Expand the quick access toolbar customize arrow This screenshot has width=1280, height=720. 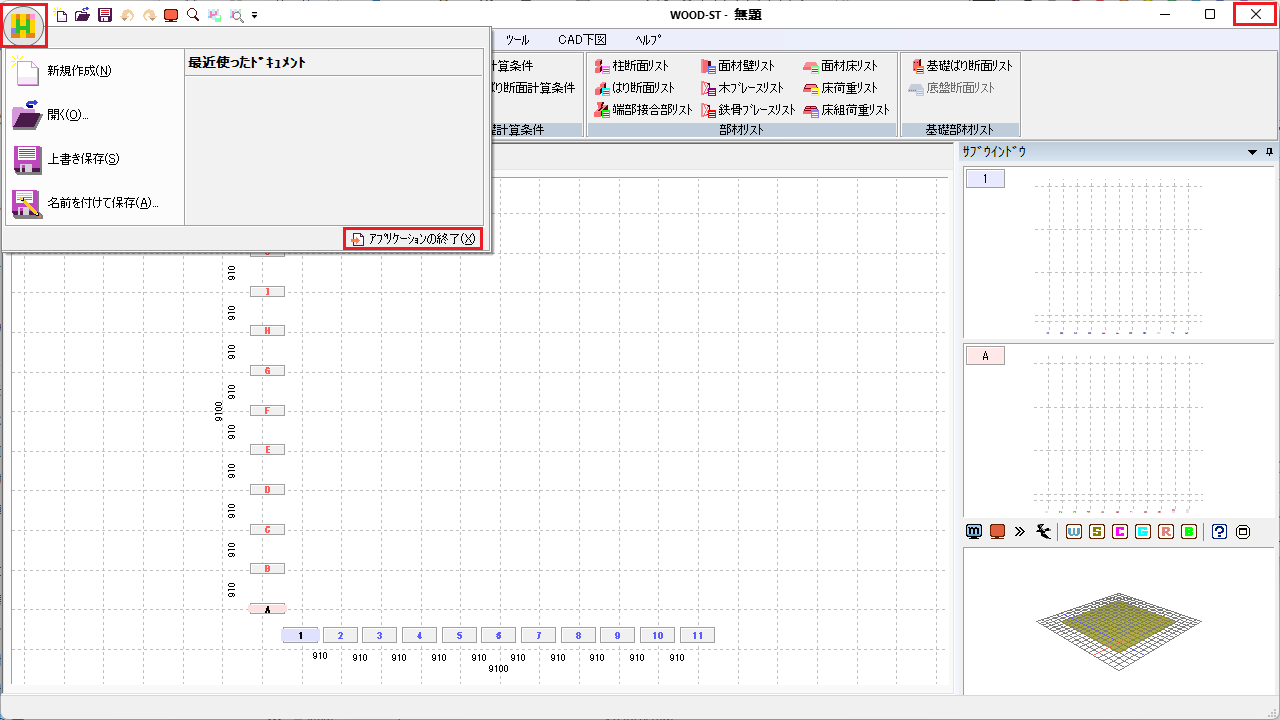[255, 16]
